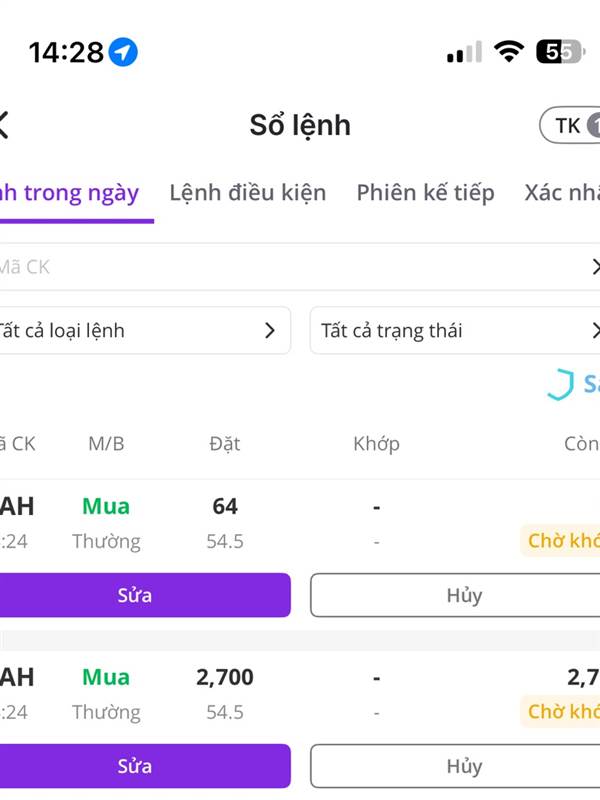Tap the location arrow icon in status bar
The image size is (600, 800).
(124, 52)
